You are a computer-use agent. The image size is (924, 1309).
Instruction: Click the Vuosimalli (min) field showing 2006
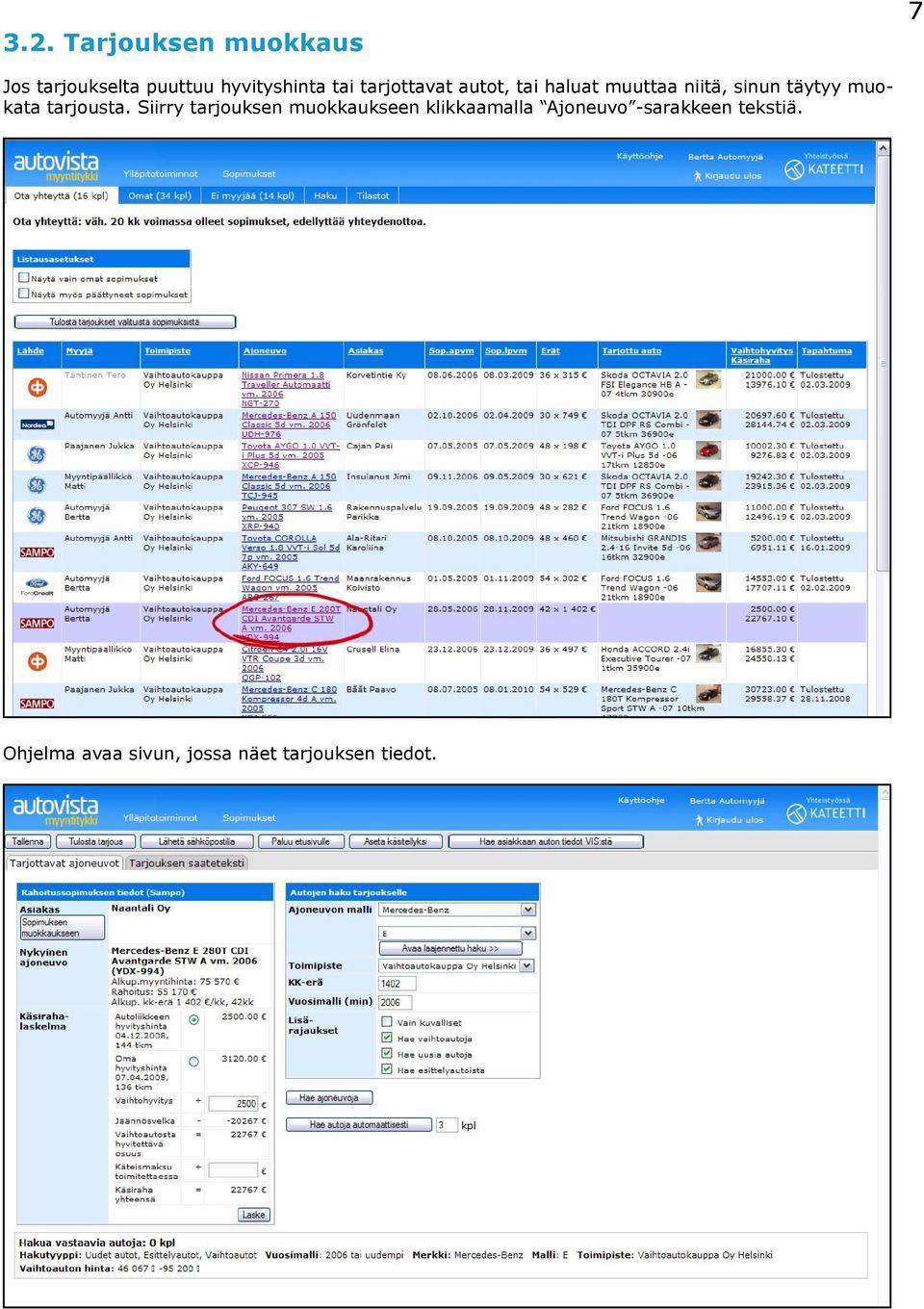397,1002
